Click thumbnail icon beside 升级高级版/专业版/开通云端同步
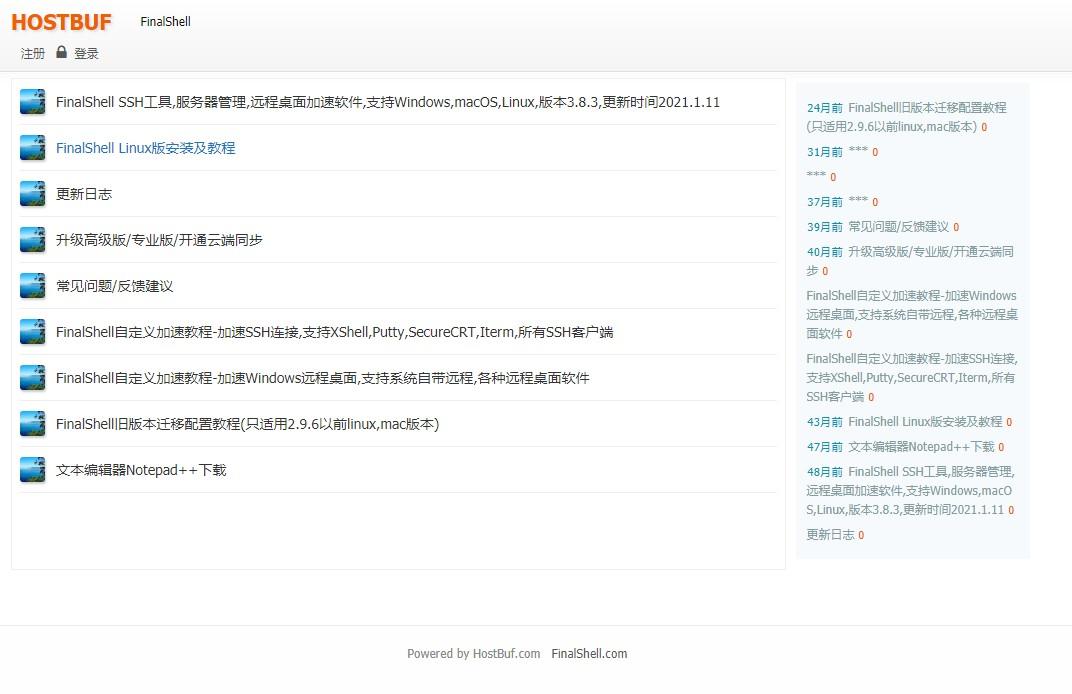This screenshot has width=1072, height=694. [x=33, y=240]
